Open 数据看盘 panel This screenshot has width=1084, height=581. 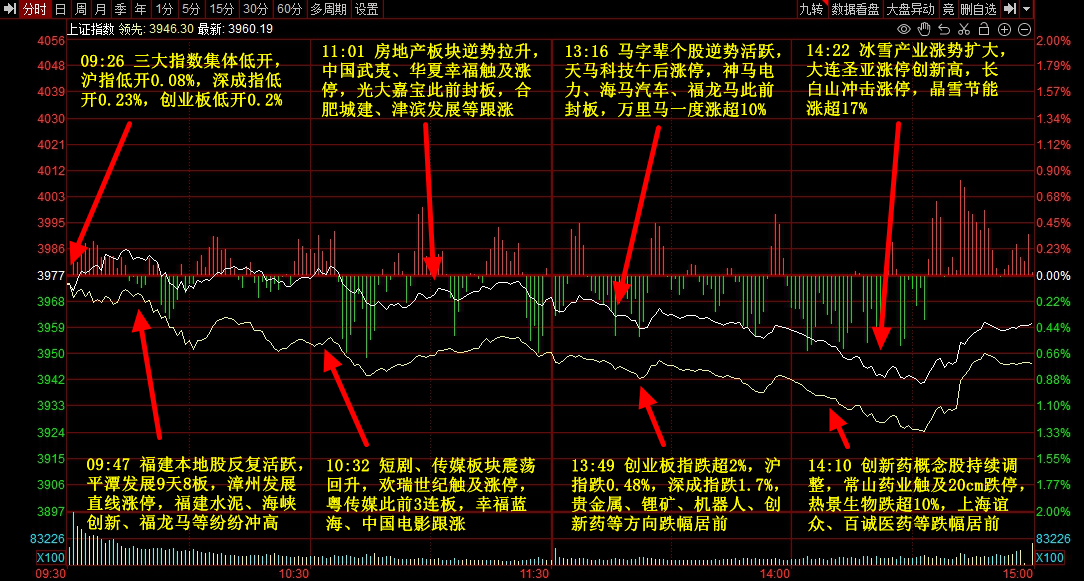point(856,9)
